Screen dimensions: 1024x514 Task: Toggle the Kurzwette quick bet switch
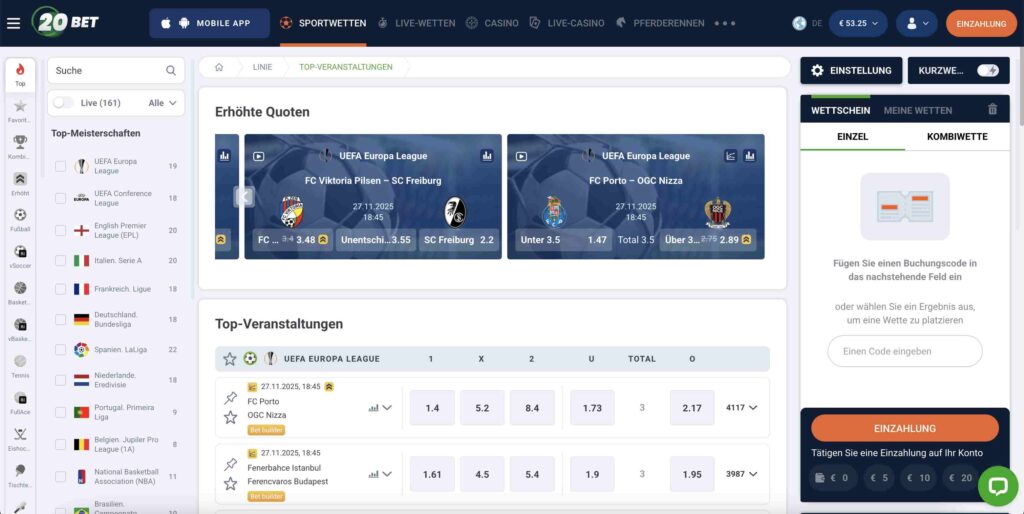coord(987,71)
